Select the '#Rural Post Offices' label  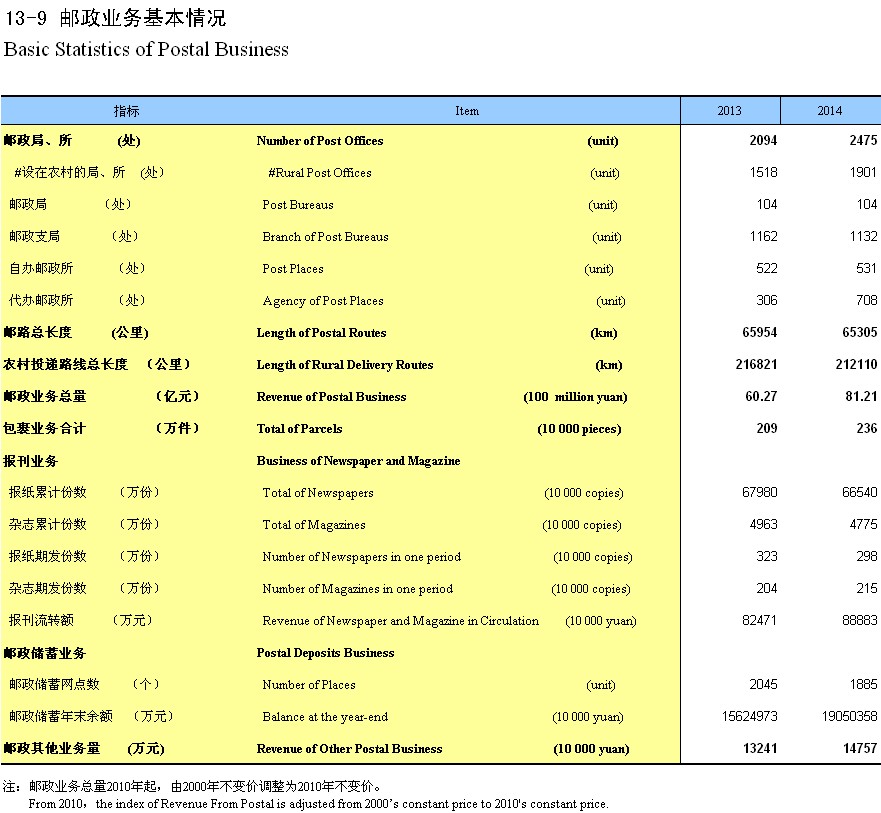[x=320, y=173]
